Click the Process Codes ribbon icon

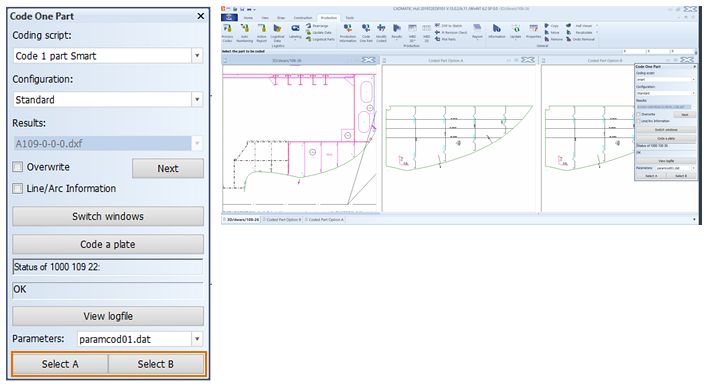tap(227, 33)
